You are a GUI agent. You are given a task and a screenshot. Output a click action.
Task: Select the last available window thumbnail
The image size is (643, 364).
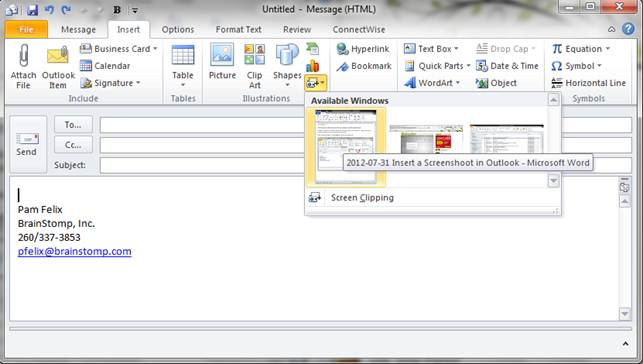[x=507, y=139]
